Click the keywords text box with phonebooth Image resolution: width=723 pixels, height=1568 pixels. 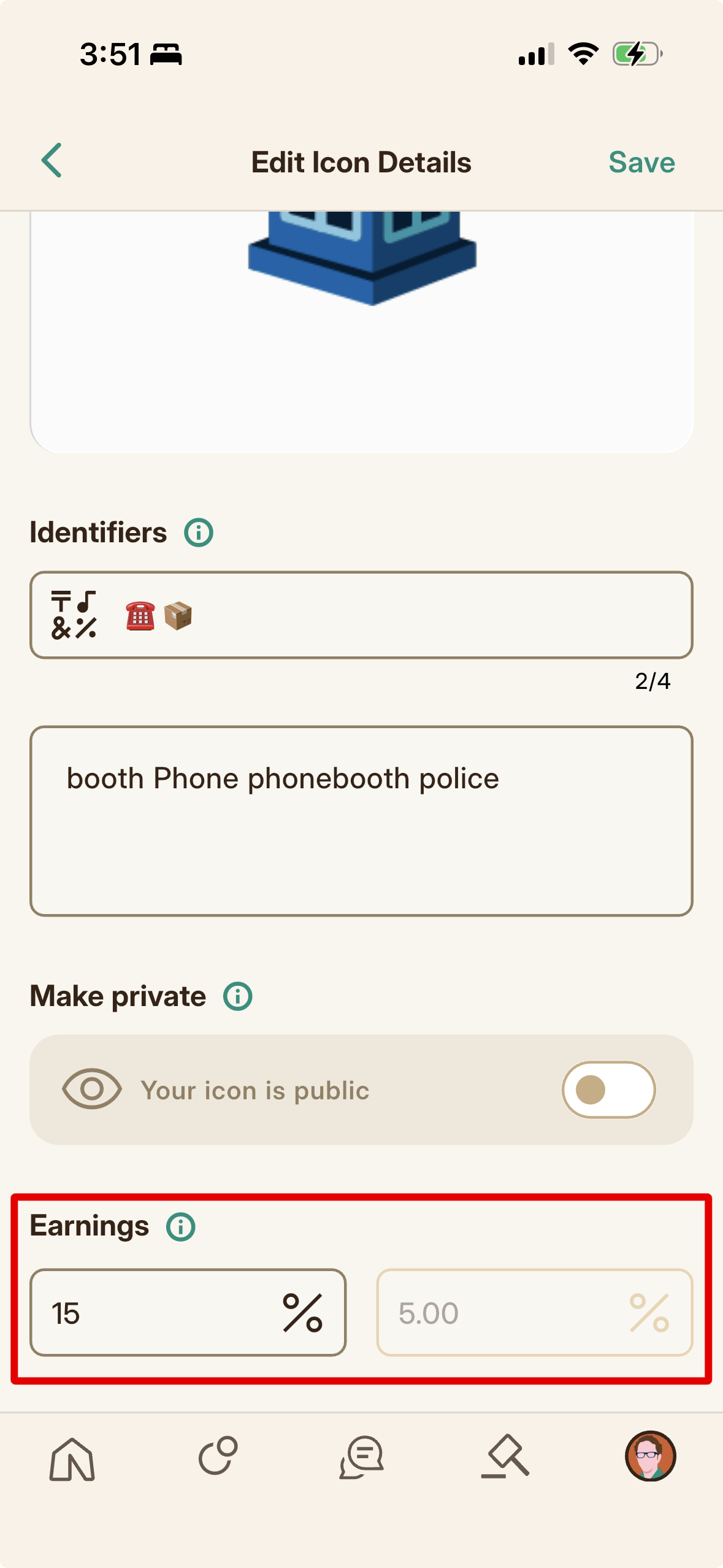click(361, 821)
